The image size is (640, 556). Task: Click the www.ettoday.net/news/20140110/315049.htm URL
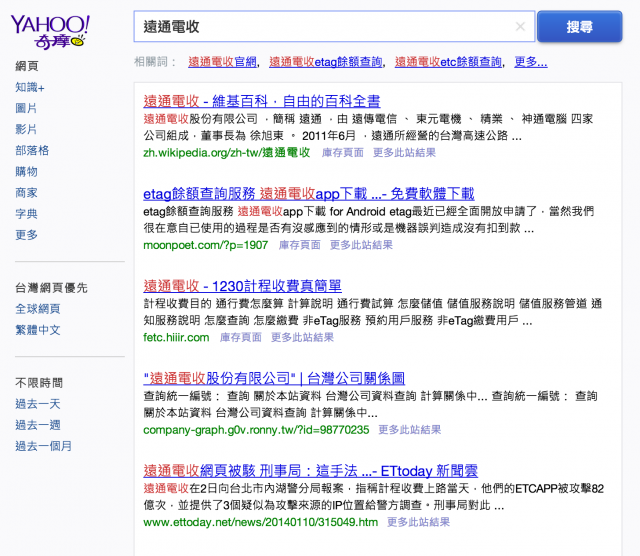coord(260,522)
